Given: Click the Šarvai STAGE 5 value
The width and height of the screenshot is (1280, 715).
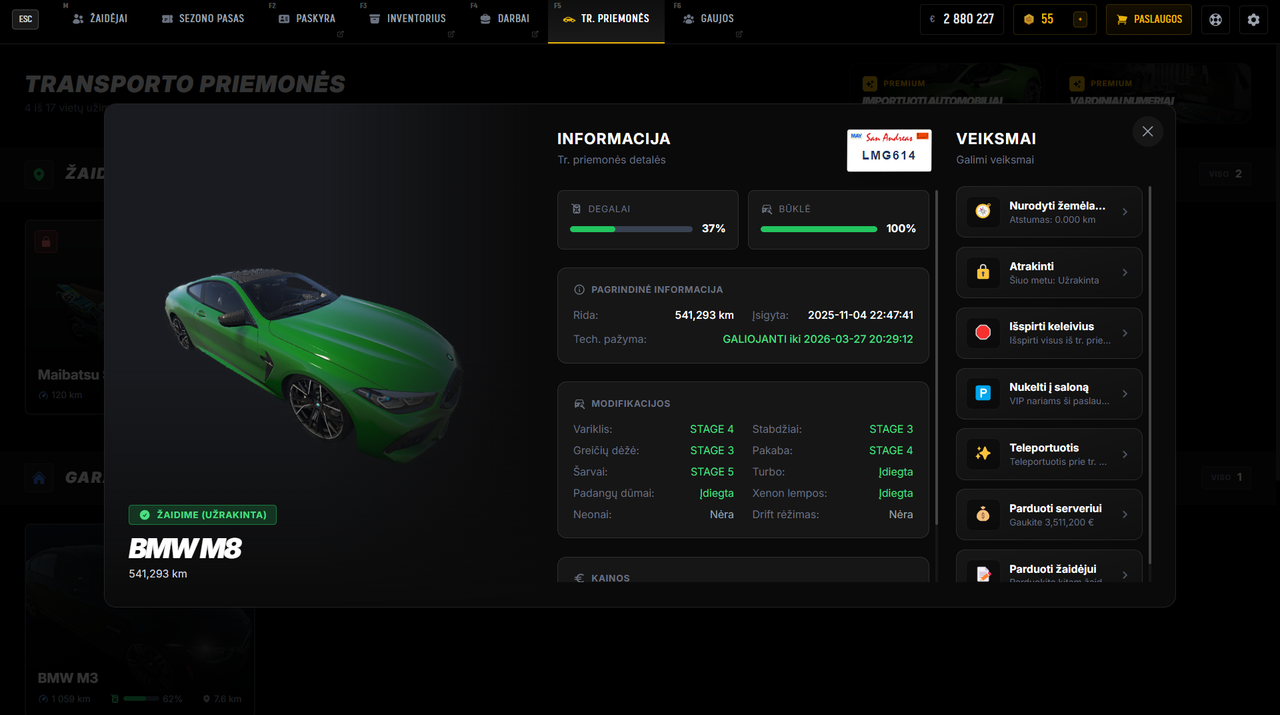Looking at the screenshot, I should pyautogui.click(x=712, y=472).
